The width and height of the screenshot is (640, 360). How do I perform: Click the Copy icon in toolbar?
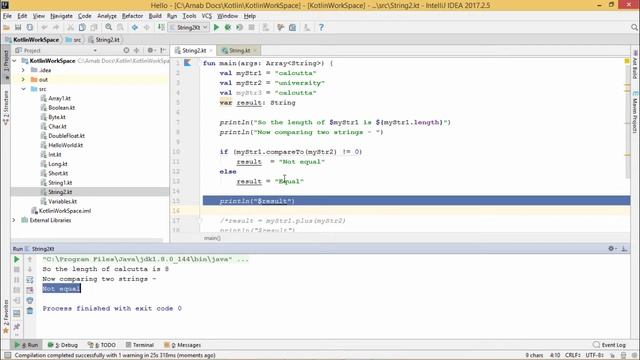pos(82,27)
